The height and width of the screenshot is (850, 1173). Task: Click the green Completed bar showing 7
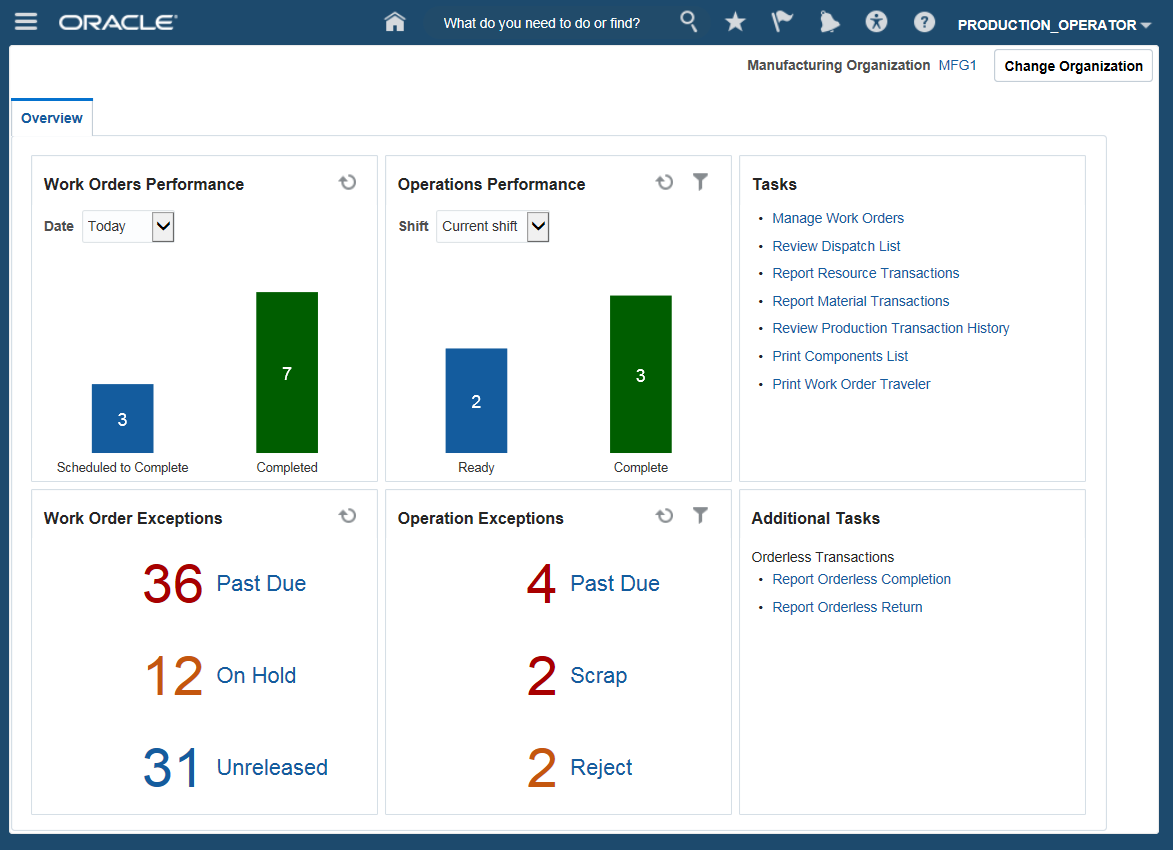point(287,372)
